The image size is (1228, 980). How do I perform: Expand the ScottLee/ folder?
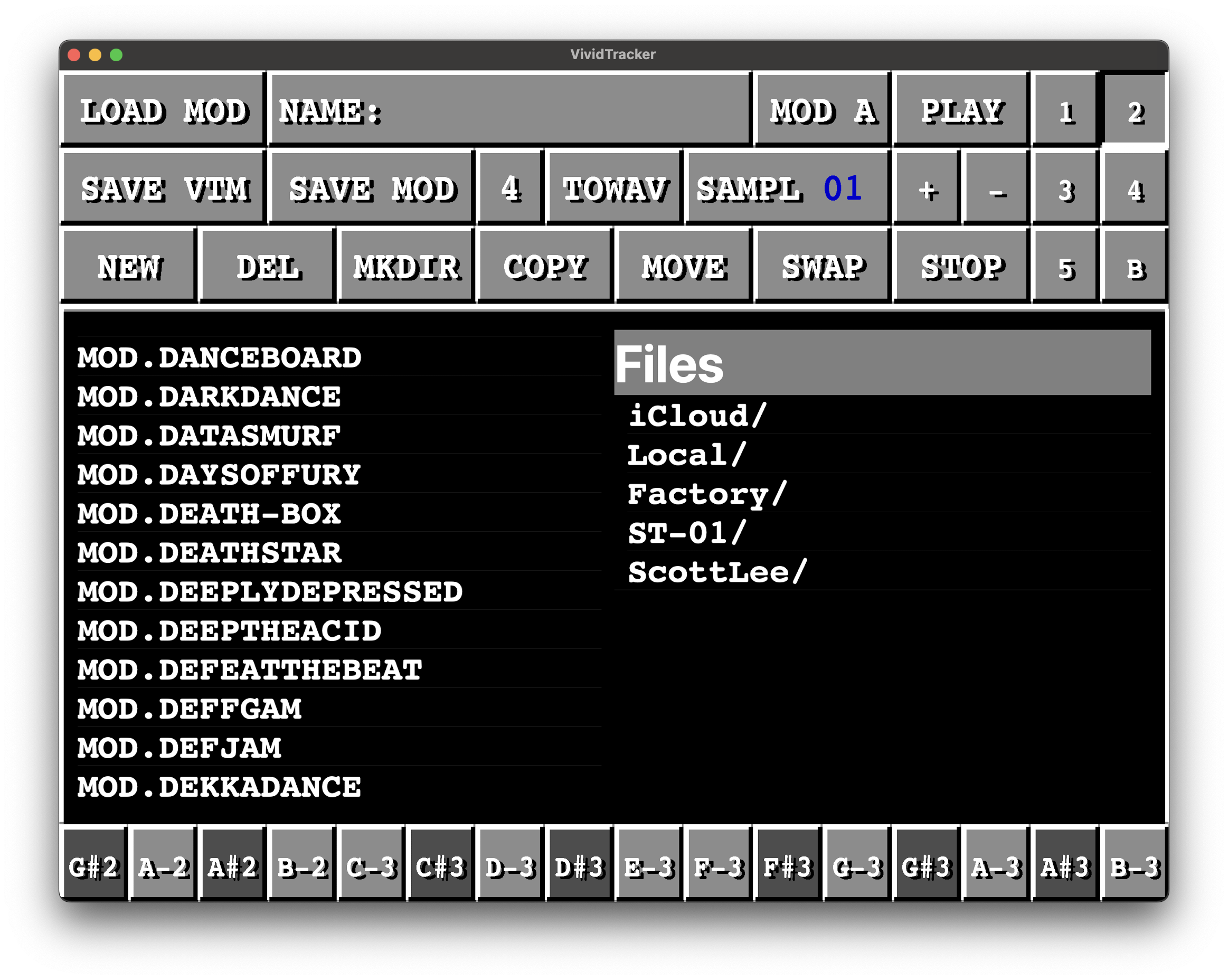[x=716, y=571]
